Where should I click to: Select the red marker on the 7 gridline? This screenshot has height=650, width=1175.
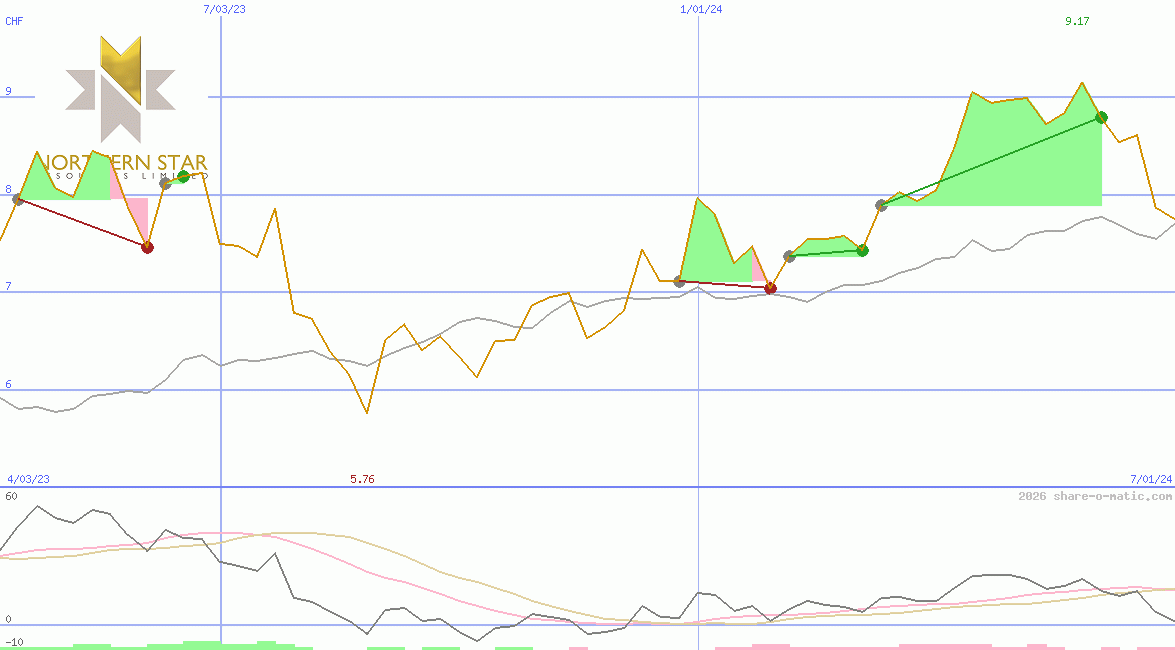770,288
